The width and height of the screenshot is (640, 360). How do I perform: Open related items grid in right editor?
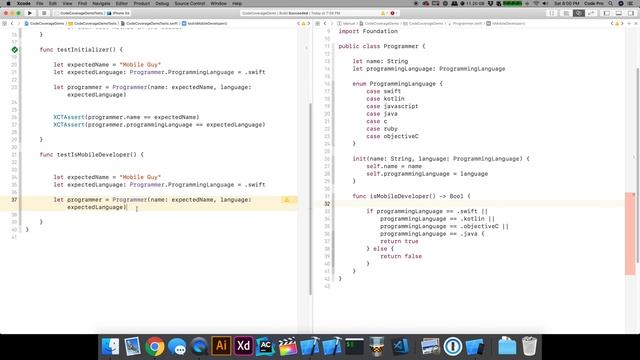click(318, 24)
